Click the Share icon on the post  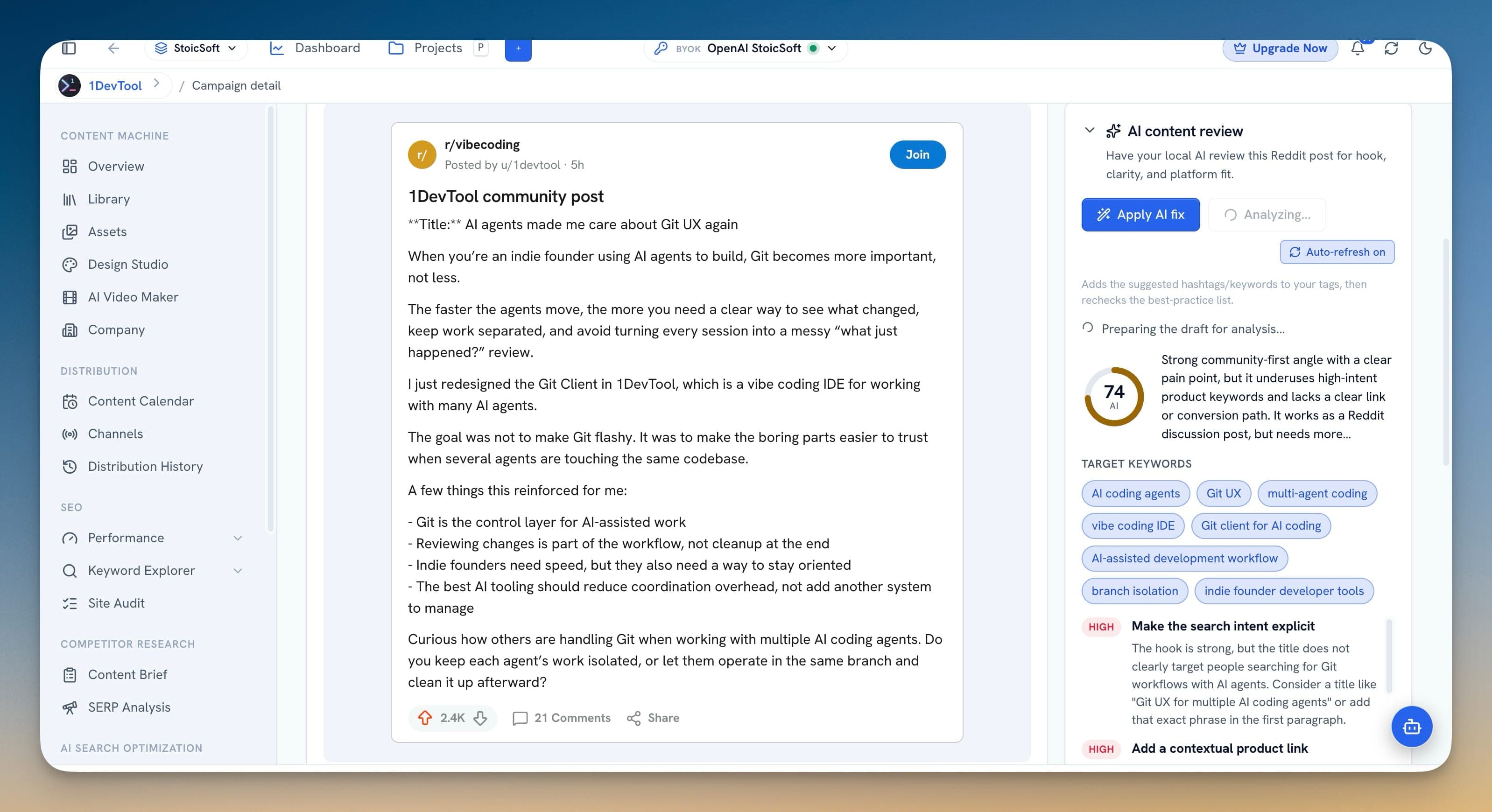click(x=633, y=718)
